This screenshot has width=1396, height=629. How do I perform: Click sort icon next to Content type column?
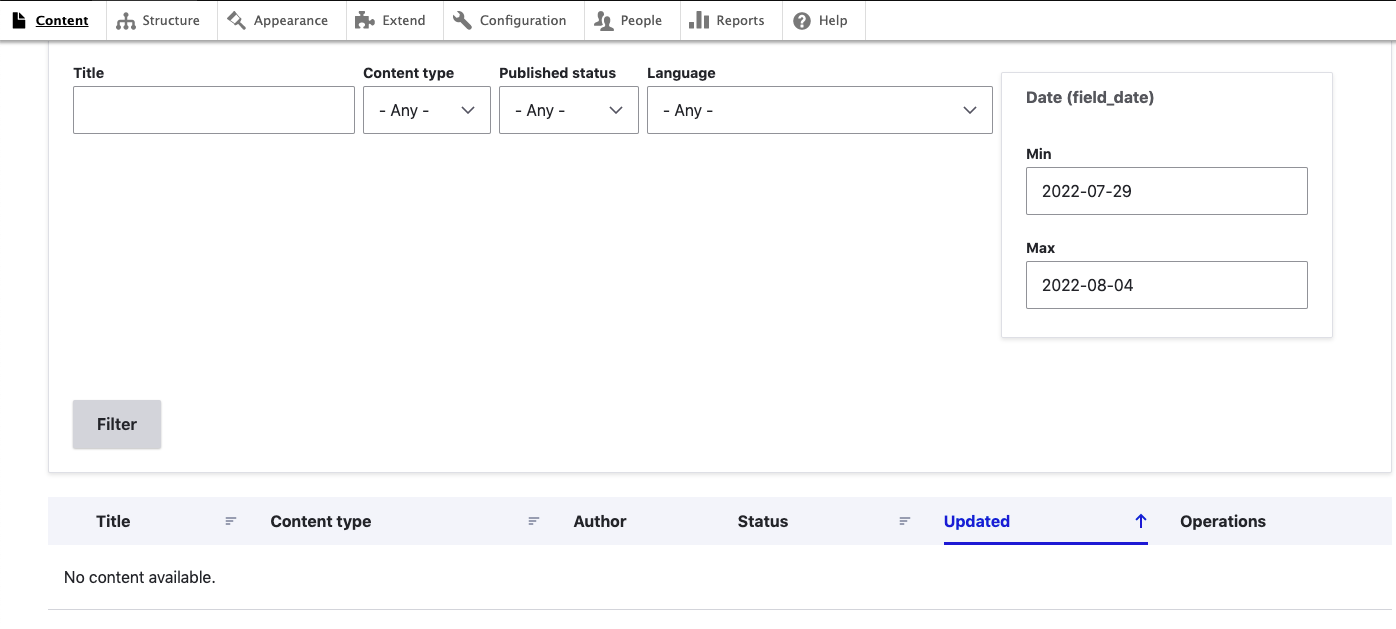coord(534,521)
